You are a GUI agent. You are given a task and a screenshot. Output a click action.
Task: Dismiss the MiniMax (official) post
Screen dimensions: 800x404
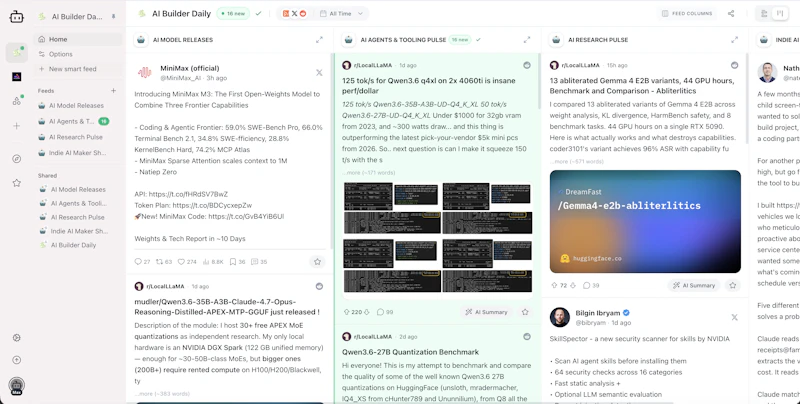pos(319,73)
